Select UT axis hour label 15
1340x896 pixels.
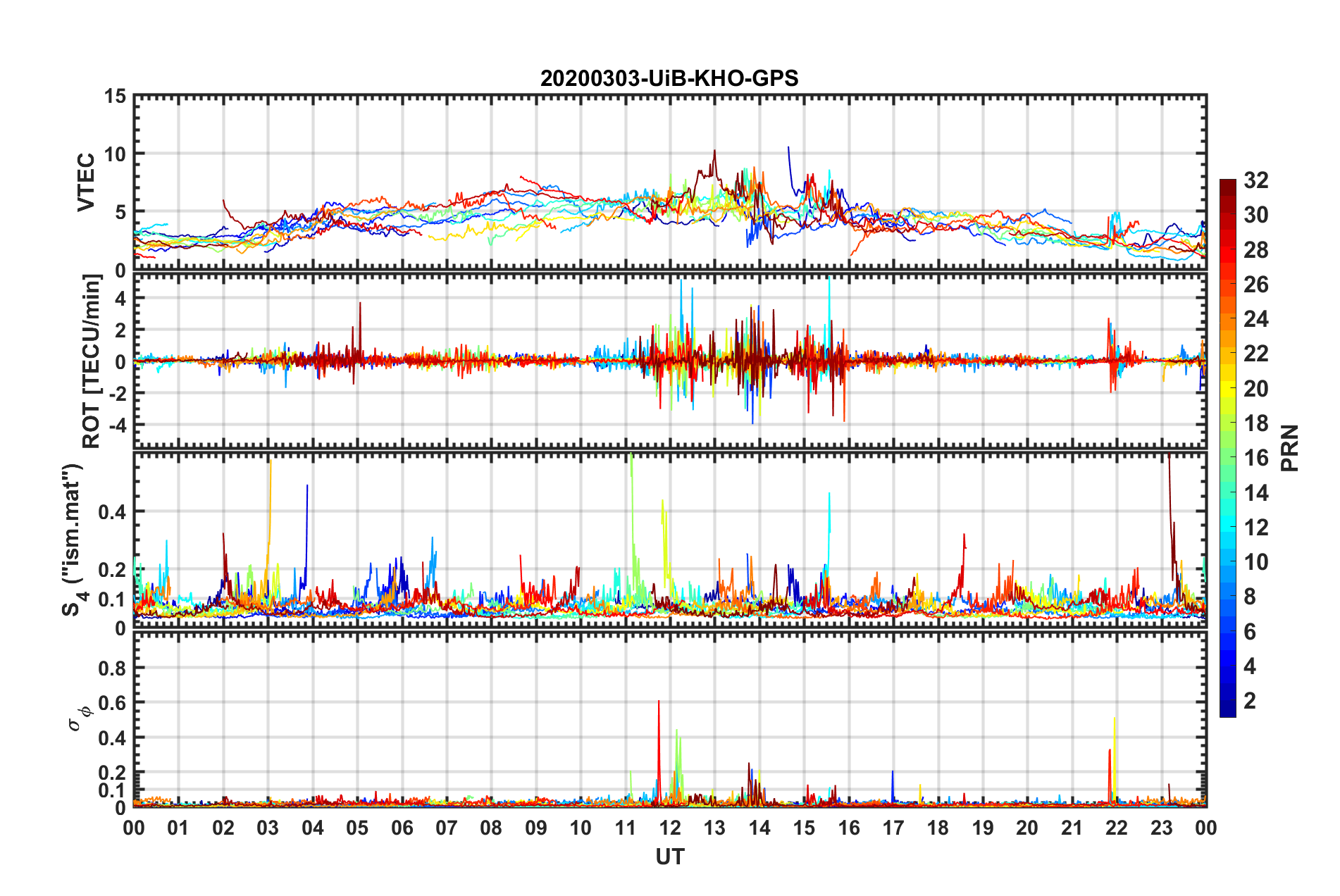pyautogui.click(x=804, y=828)
